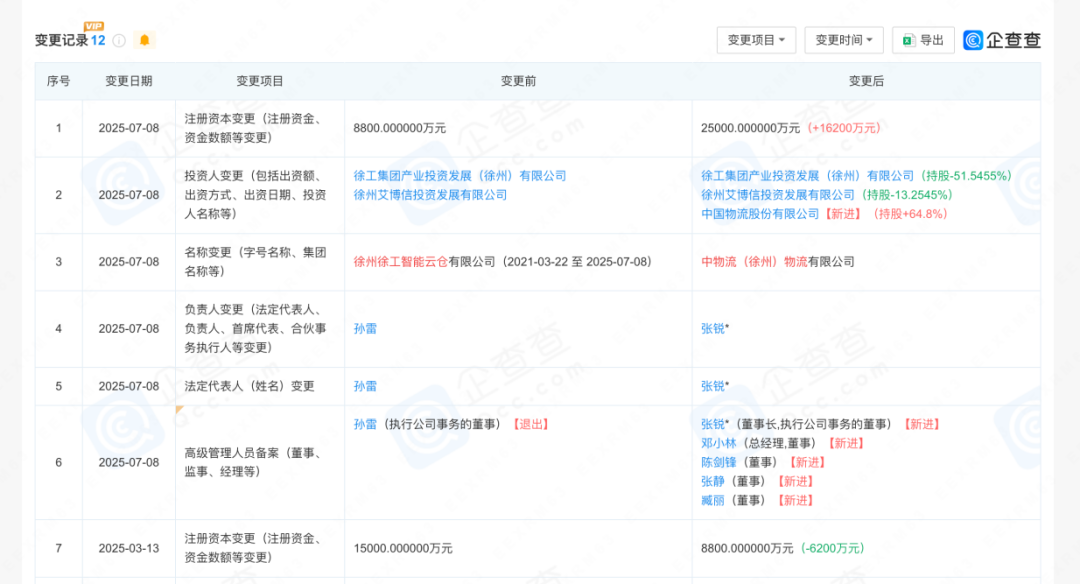Click the 15000.000000万元 value
This screenshot has height=584, width=1080.
pos(403,548)
